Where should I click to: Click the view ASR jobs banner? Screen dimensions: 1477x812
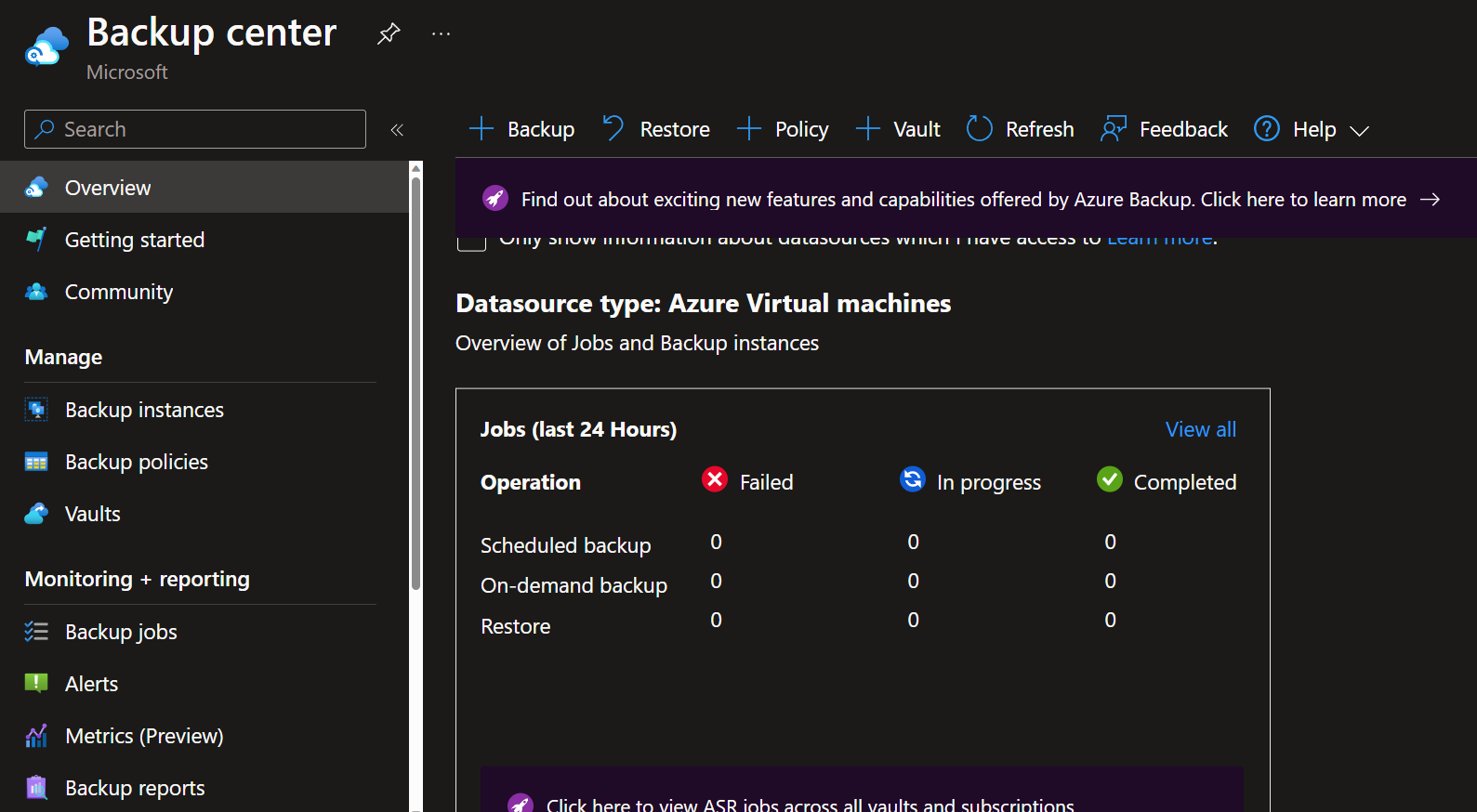(862, 790)
